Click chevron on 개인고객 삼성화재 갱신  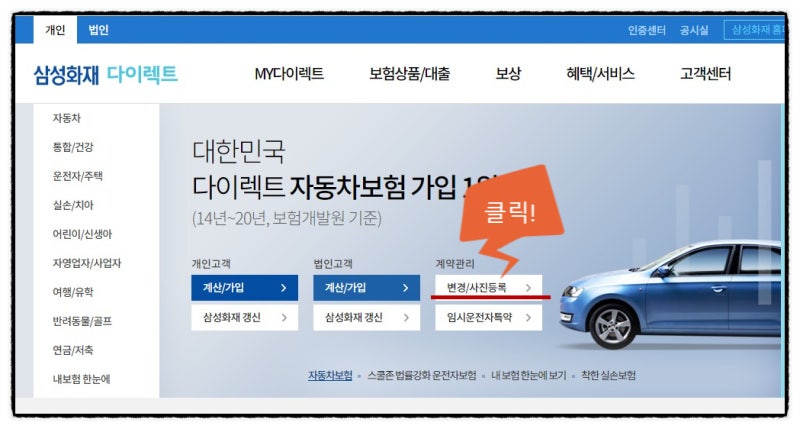point(284,318)
